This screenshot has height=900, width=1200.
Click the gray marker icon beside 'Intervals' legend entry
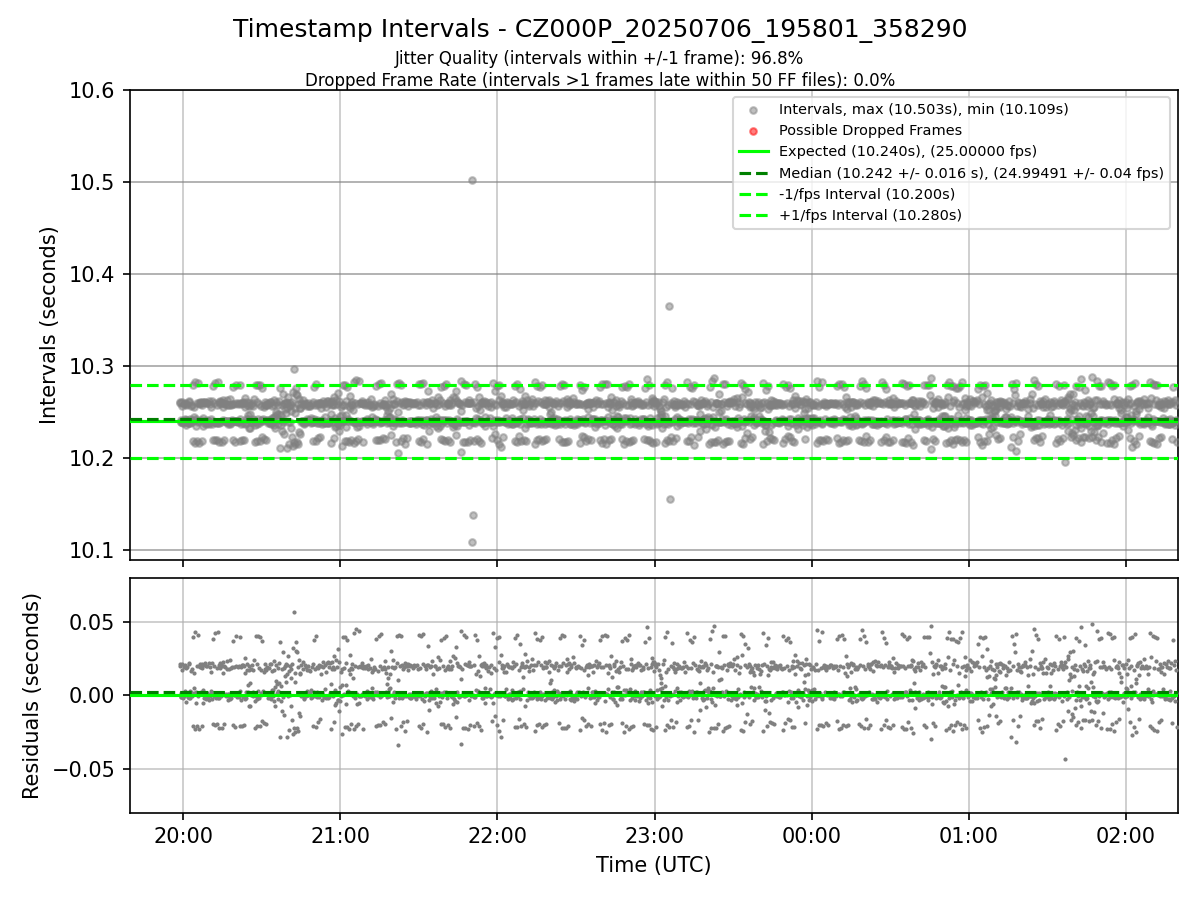(754, 110)
